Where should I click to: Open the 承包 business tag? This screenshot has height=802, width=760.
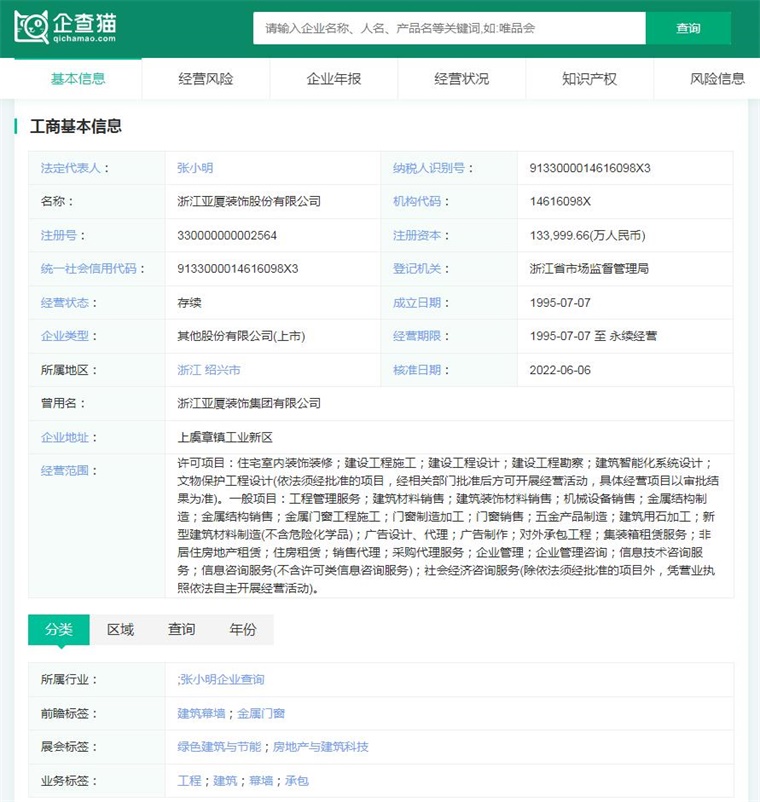coord(297,781)
